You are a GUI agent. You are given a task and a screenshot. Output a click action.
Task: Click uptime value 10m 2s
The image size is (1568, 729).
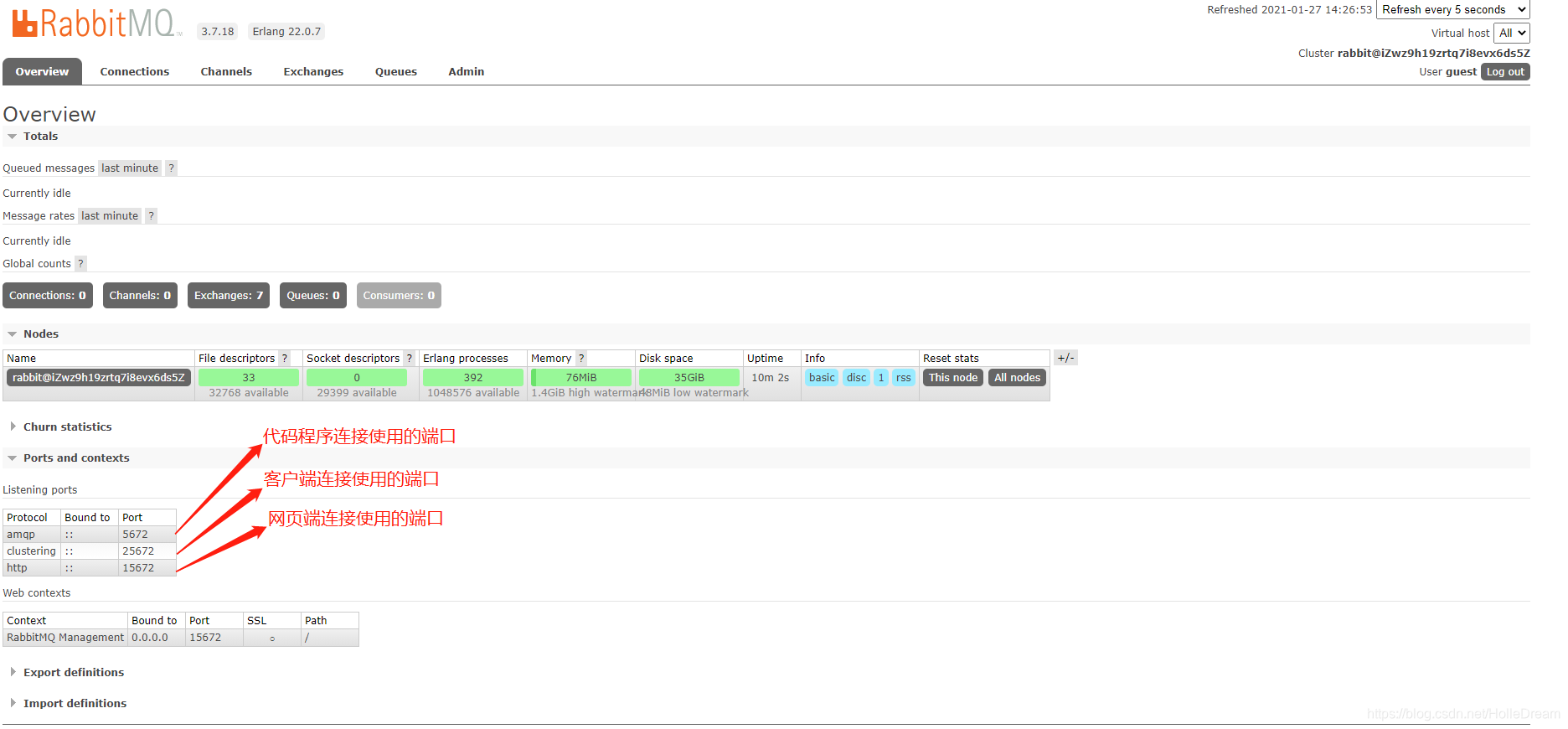coord(771,377)
